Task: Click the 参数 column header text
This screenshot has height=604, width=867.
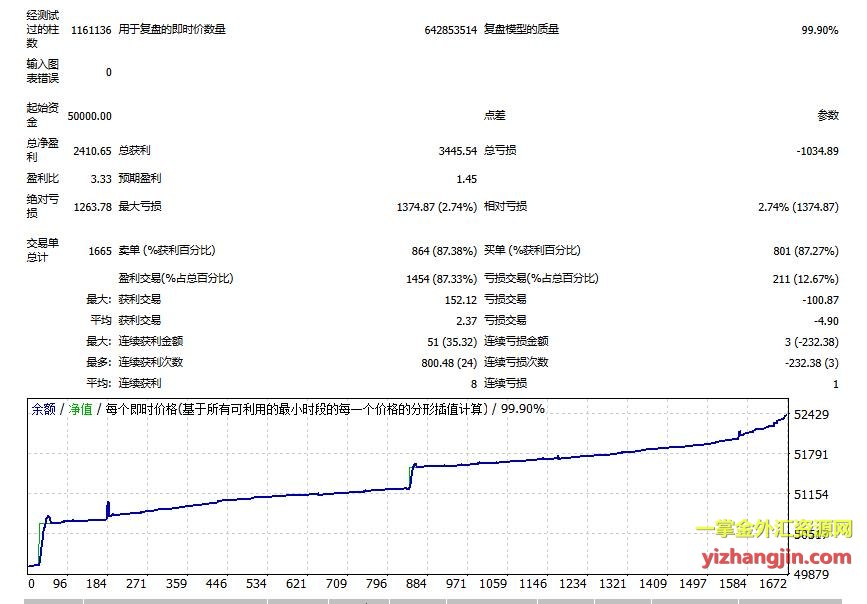Action: pos(828,116)
